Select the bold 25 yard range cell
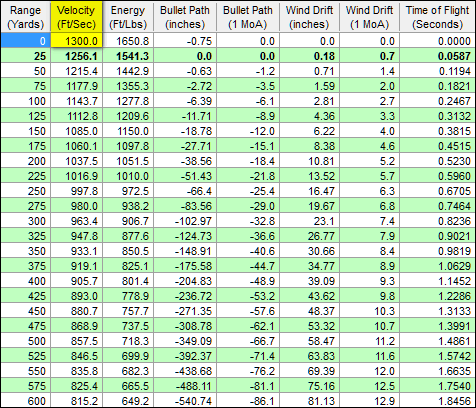 (26, 56)
